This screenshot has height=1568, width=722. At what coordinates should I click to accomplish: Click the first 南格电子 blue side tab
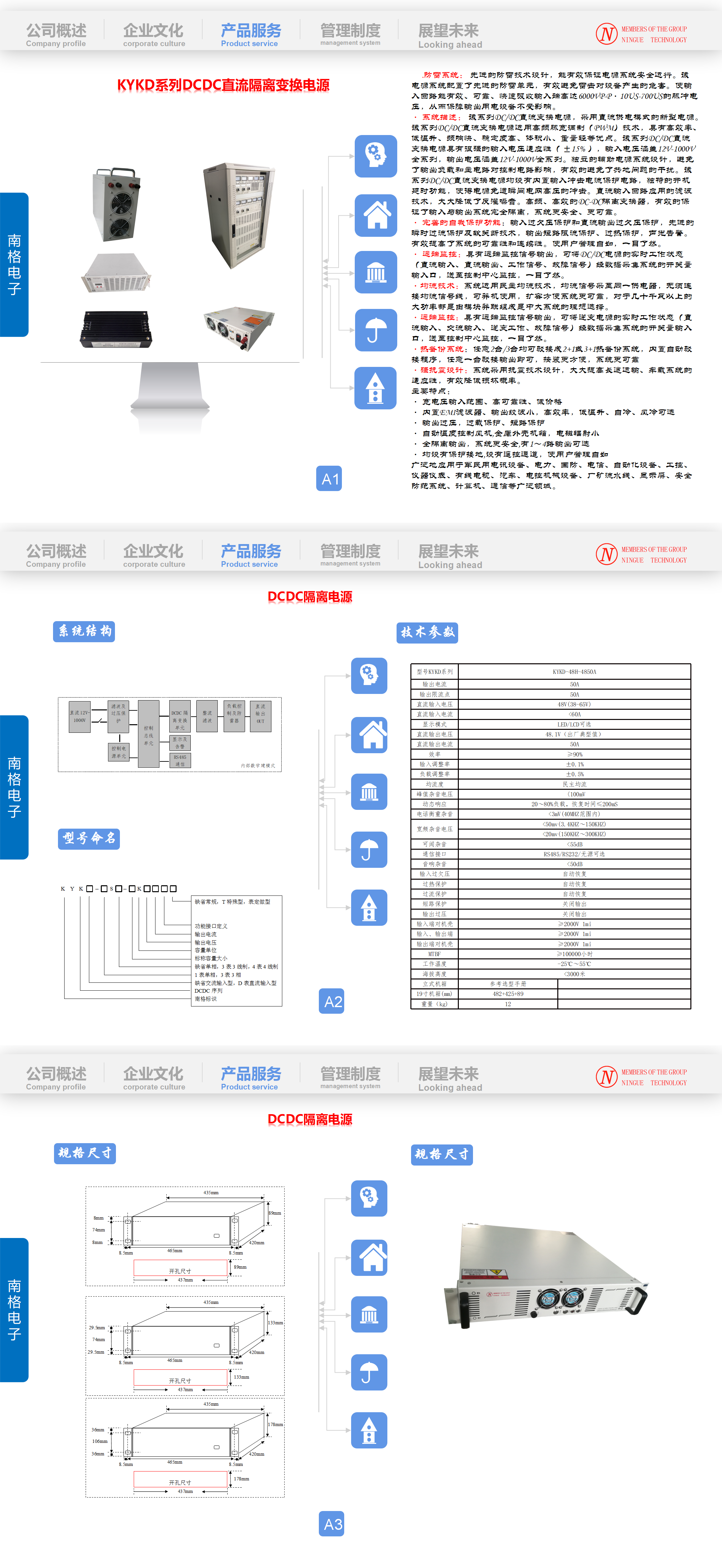[14, 264]
